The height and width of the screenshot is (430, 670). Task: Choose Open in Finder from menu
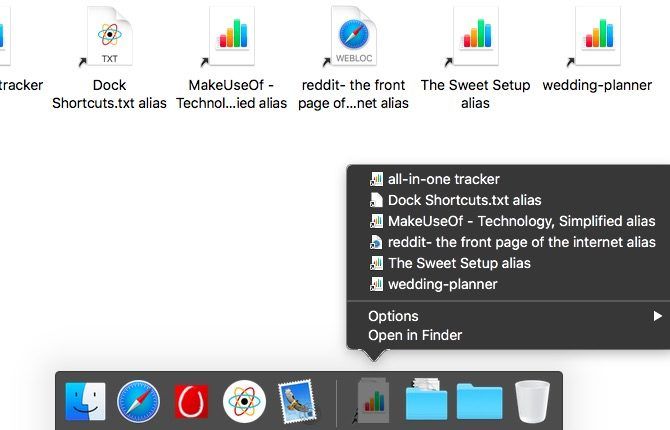click(415, 335)
